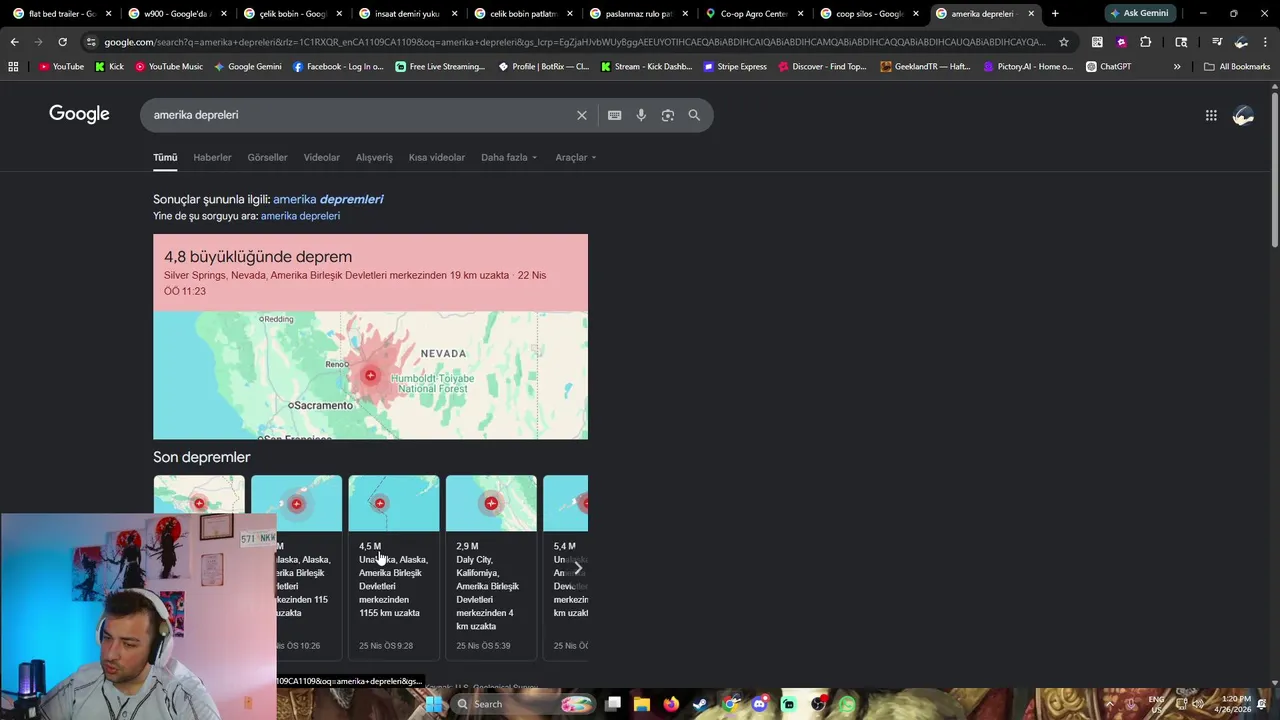
Task: Open Task View from the taskbar
Action: (613, 704)
